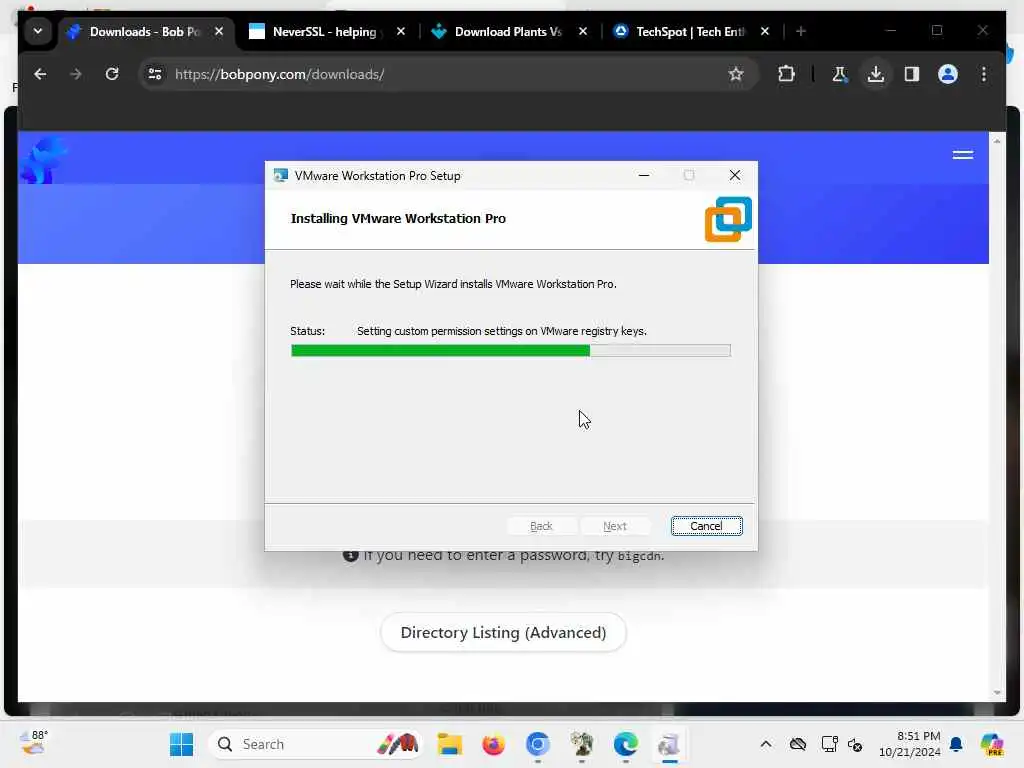Minimize the VMware Setup dialog

(x=644, y=175)
